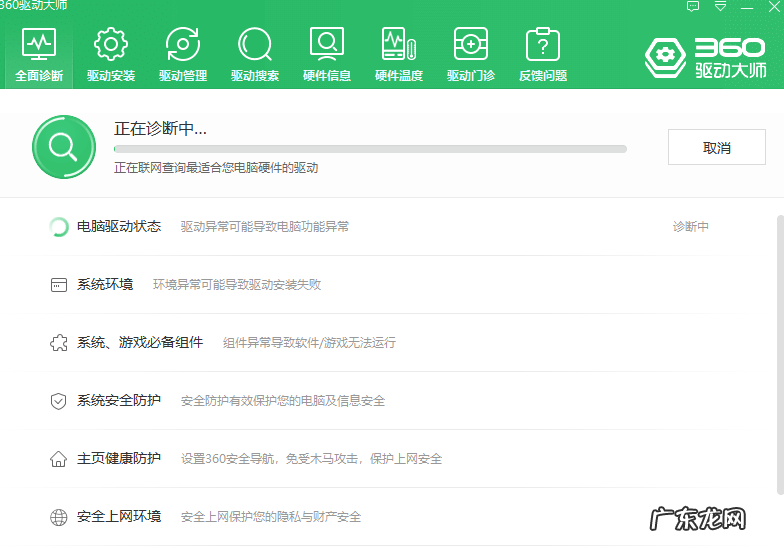
Task: Click 正在联网查询最适合您电脑硬件的驱动 status text
Action: coord(216,168)
